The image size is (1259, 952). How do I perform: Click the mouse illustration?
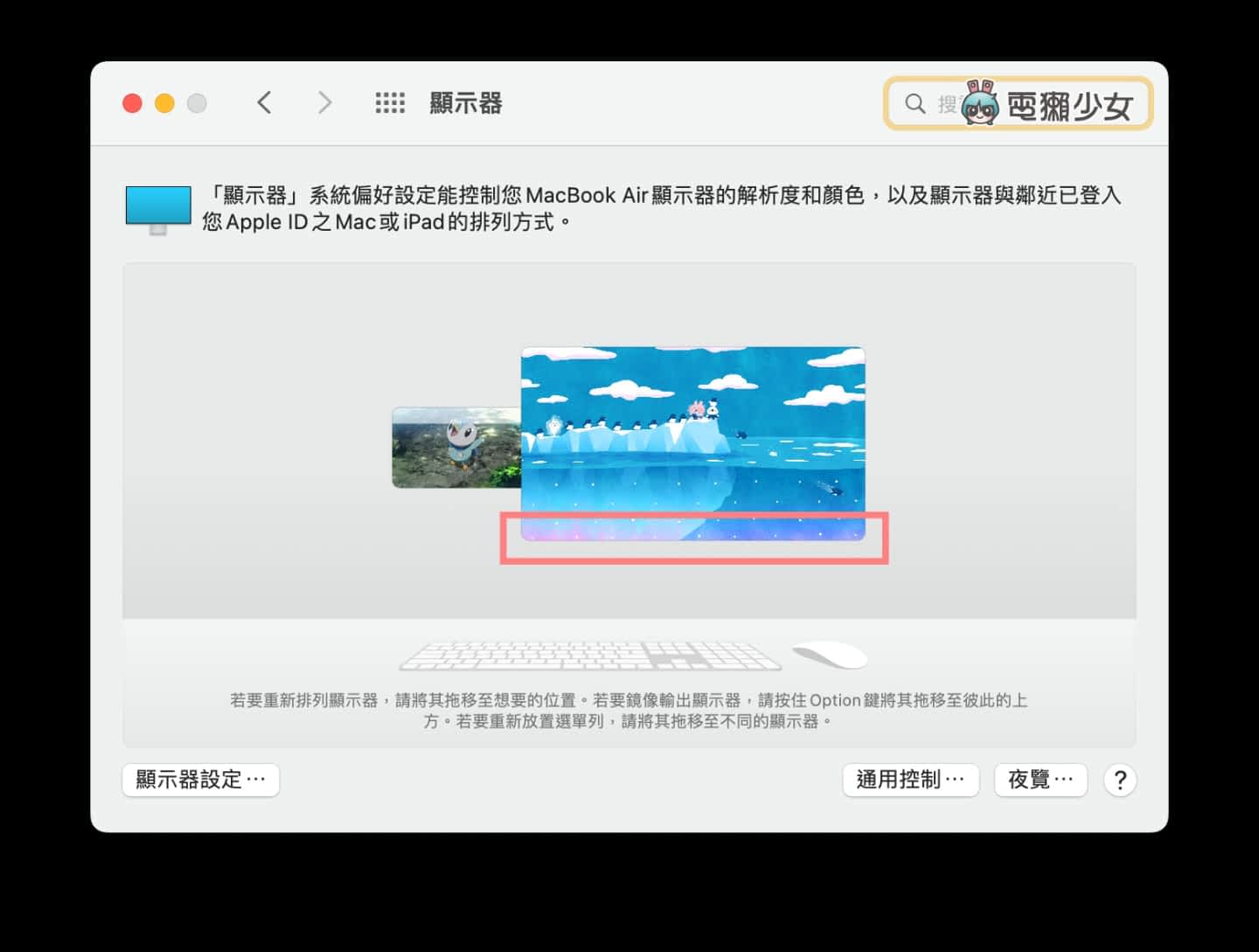[829, 655]
